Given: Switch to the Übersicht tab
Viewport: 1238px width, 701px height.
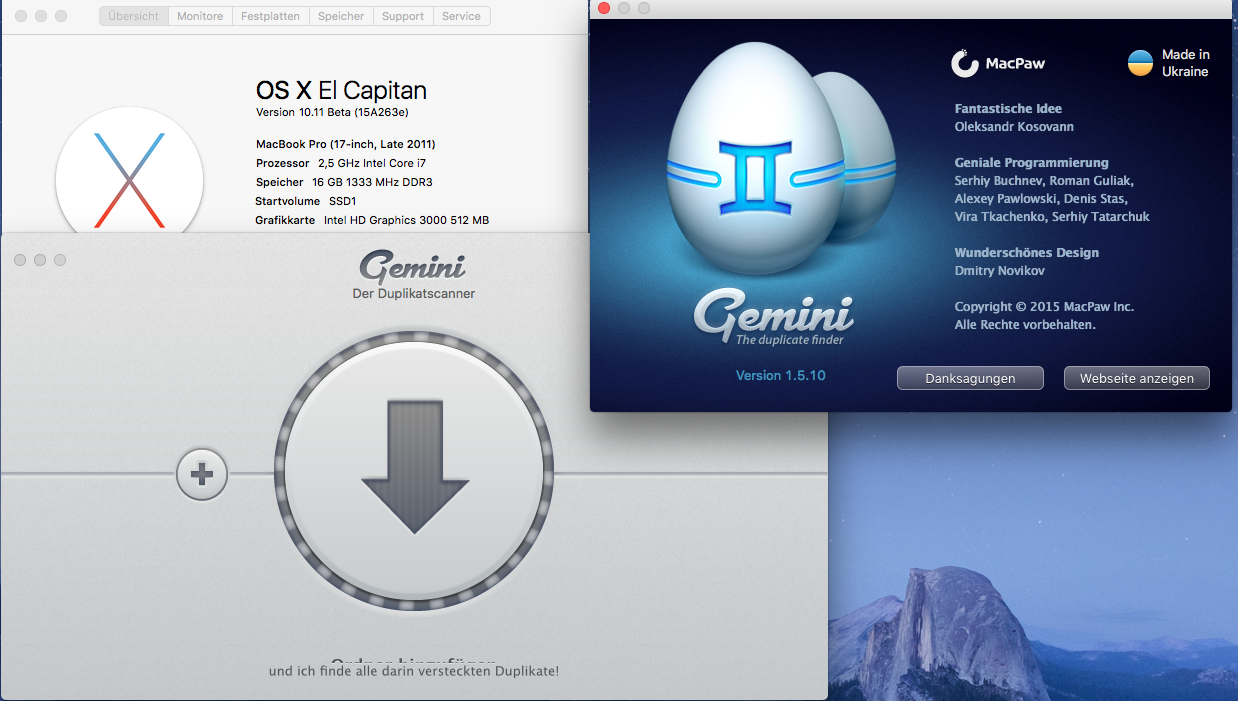Looking at the screenshot, I should point(134,16).
